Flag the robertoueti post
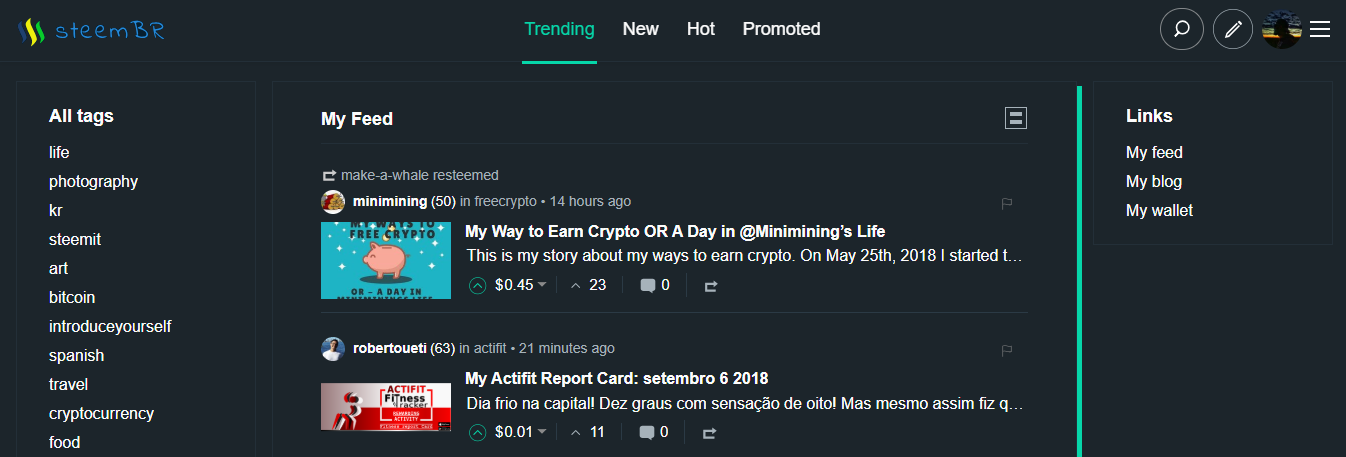This screenshot has height=457, width=1346. (x=1007, y=350)
